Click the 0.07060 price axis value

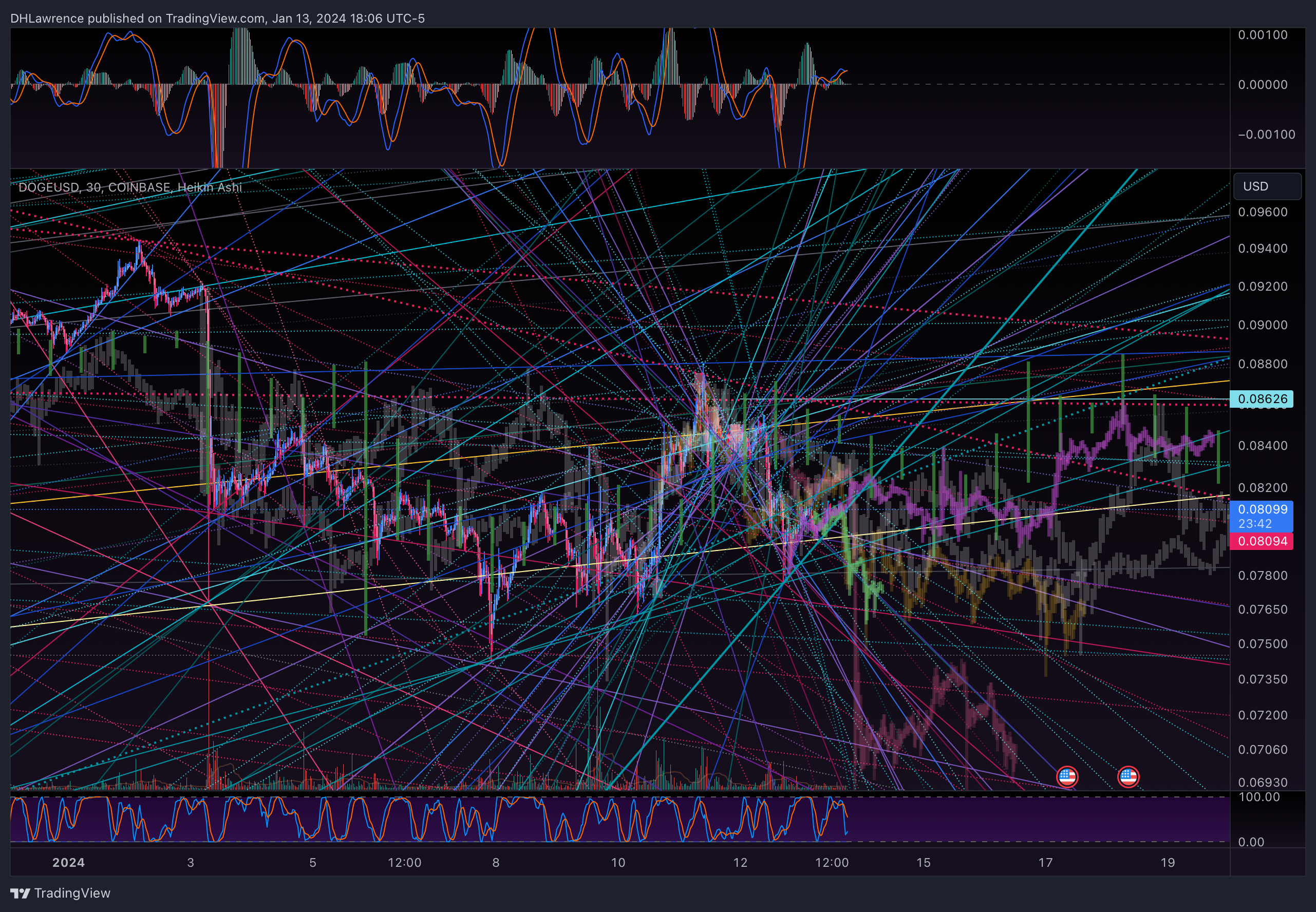(1263, 749)
